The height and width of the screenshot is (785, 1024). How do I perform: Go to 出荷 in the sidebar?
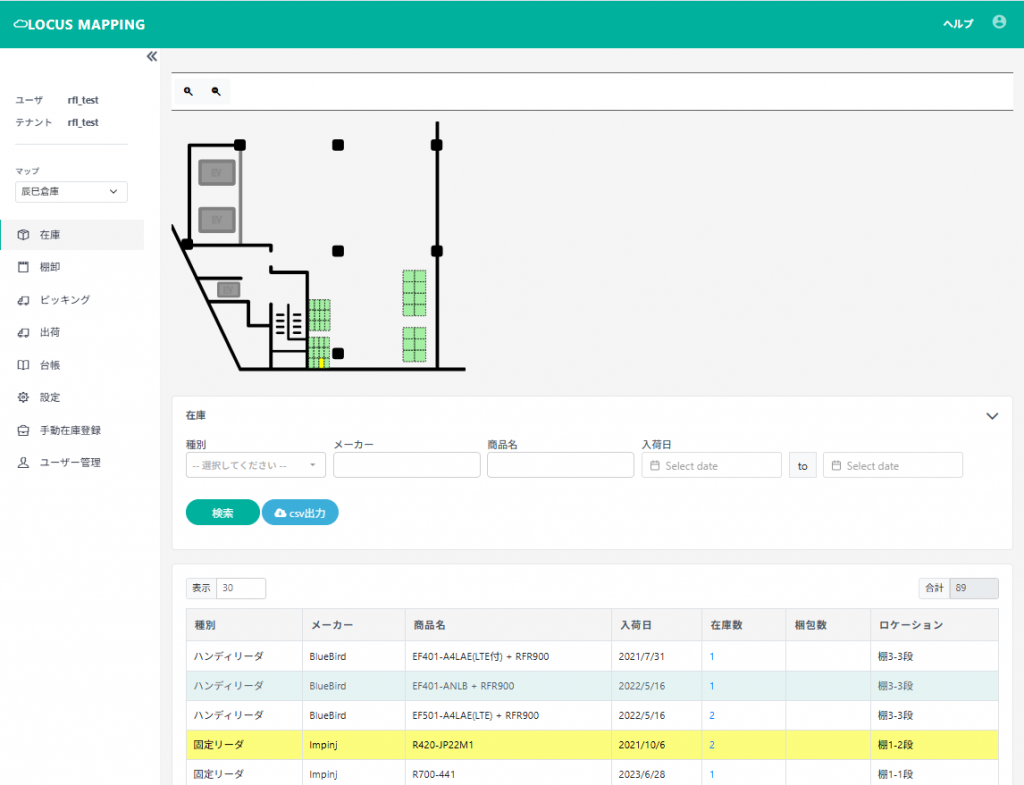click(50, 332)
